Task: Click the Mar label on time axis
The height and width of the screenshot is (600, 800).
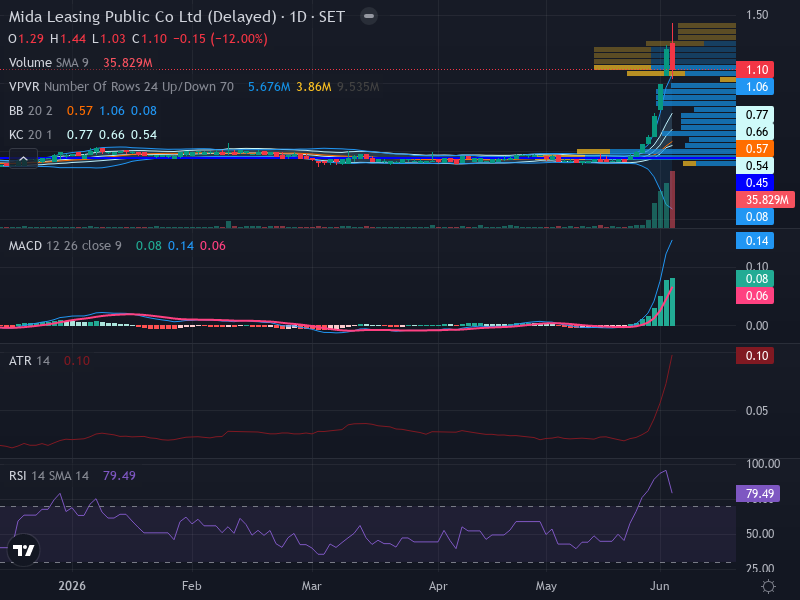Action: 311,586
